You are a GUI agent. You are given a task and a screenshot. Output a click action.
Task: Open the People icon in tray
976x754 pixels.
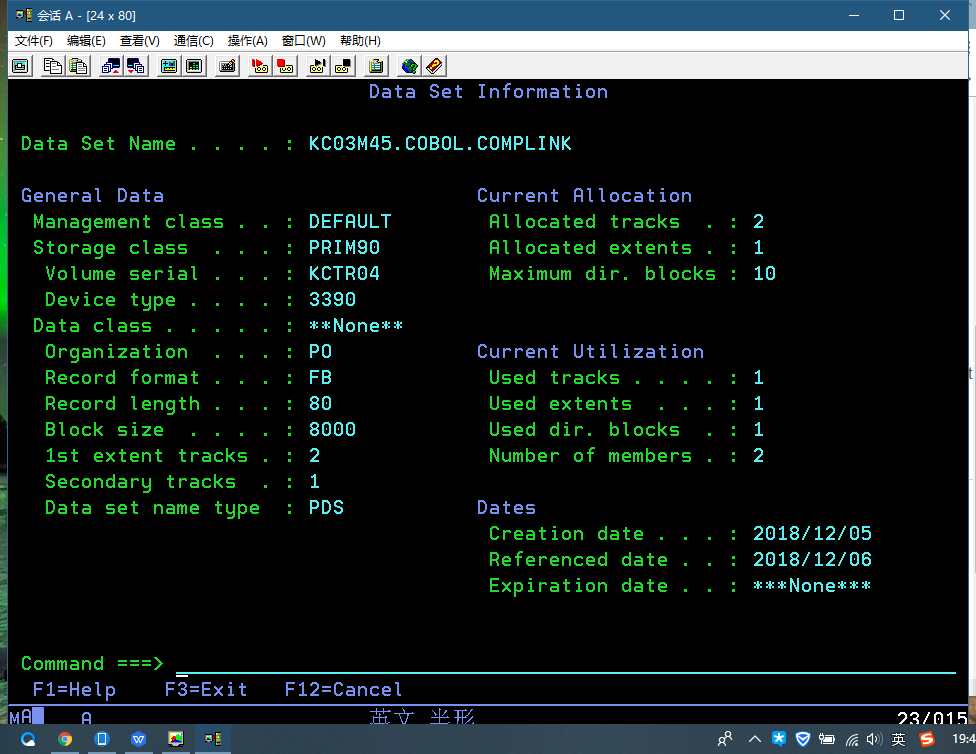(725, 739)
